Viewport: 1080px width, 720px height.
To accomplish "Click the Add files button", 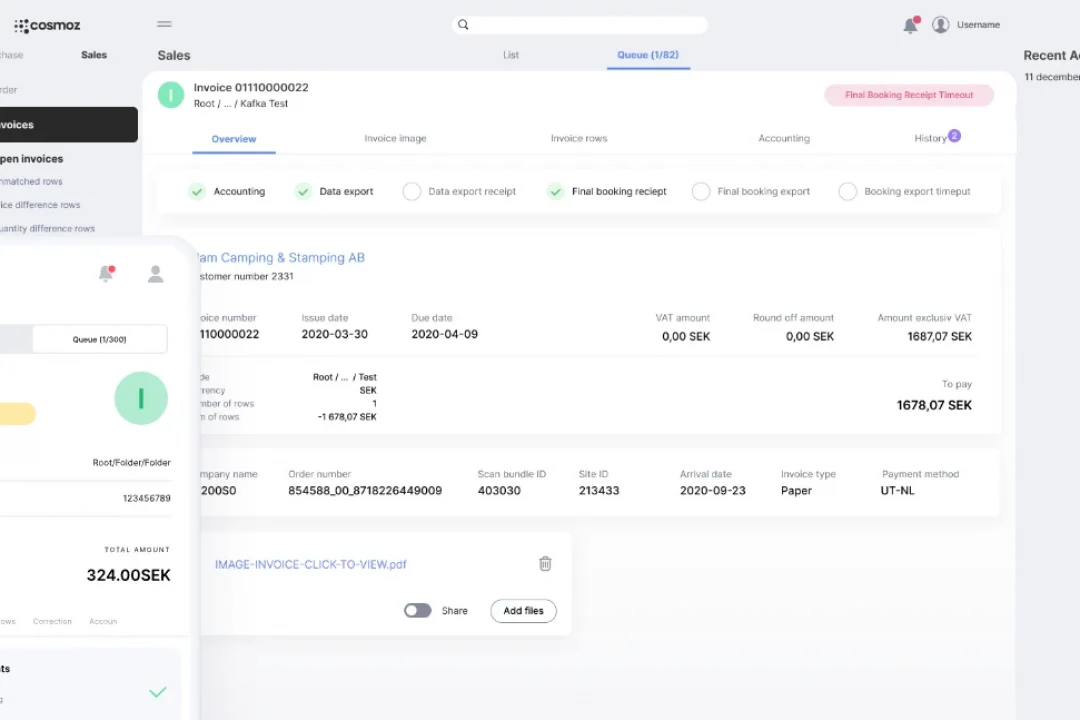I will (x=523, y=611).
